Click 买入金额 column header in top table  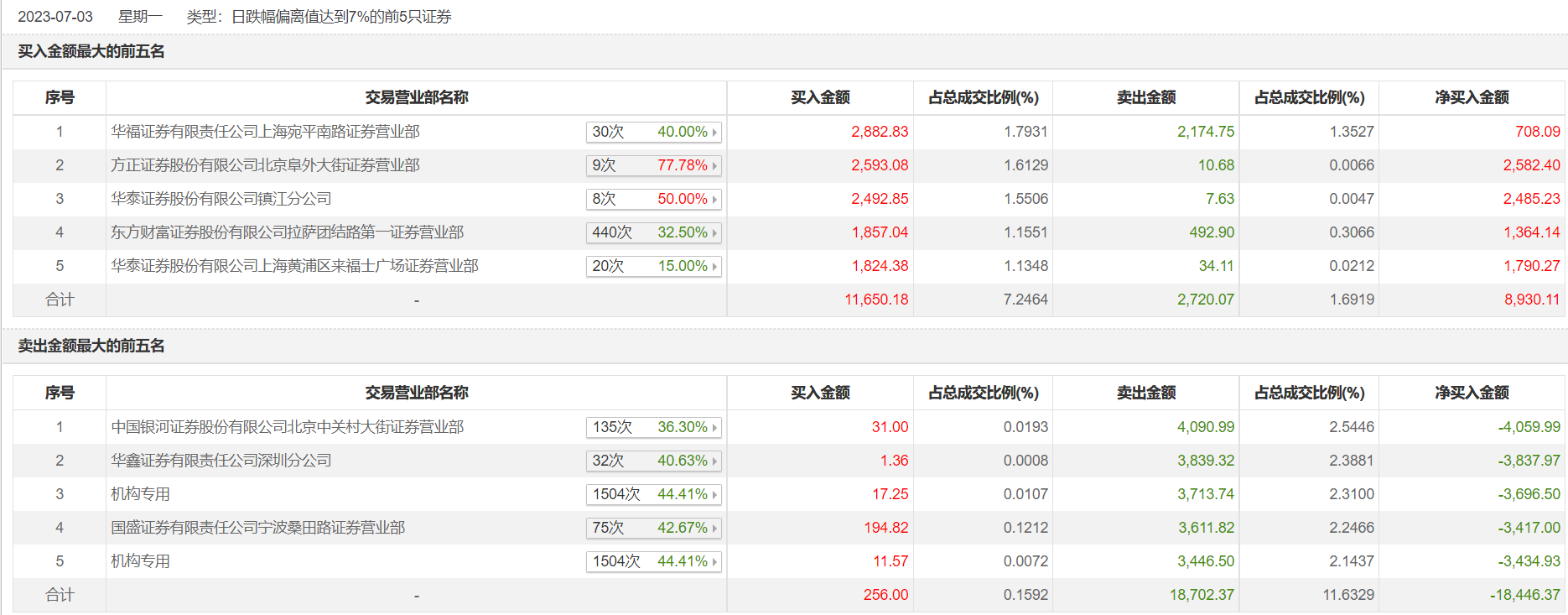click(x=820, y=97)
